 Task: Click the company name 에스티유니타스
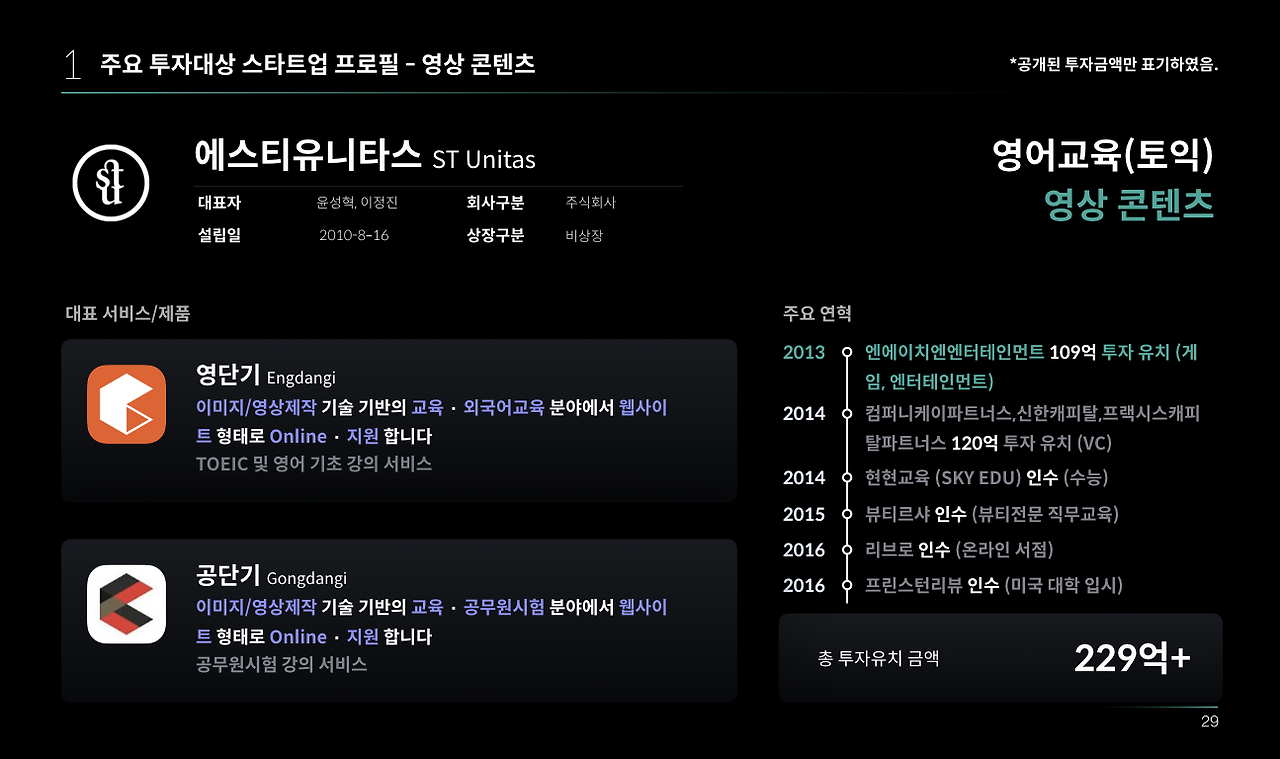[x=308, y=155]
